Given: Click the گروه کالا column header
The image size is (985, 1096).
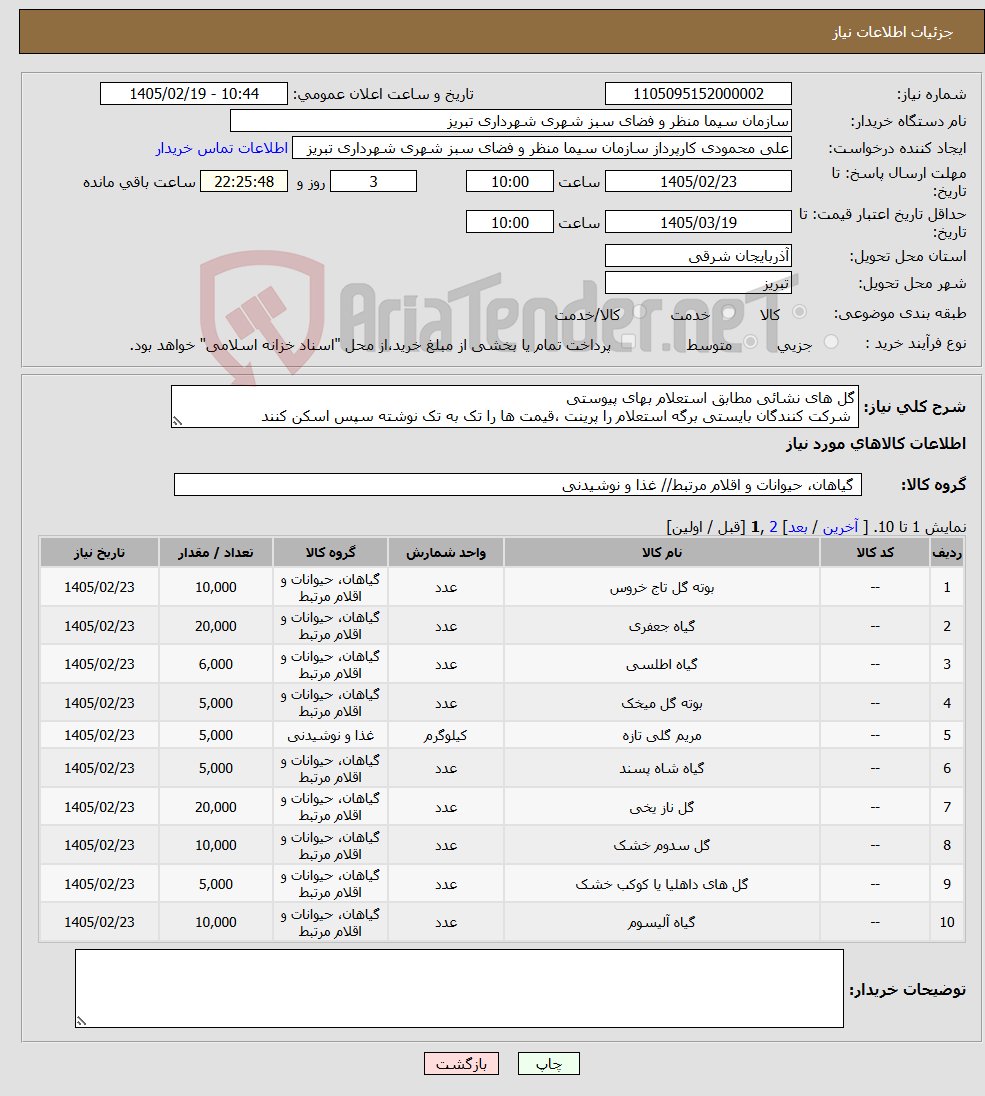Looking at the screenshot, I should 330,552.
